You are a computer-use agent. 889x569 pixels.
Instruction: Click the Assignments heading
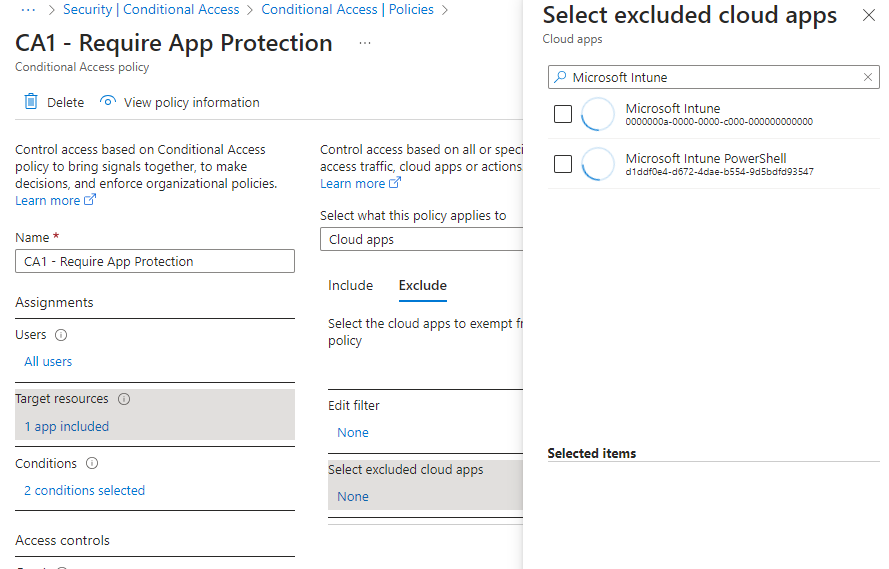click(54, 302)
